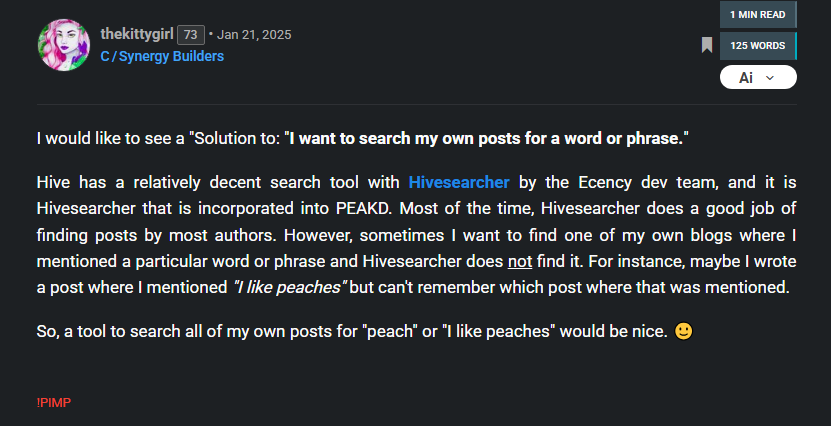Click the italic "I like peaches" phrase
Screen dimensions: 831x426
(x=290, y=288)
